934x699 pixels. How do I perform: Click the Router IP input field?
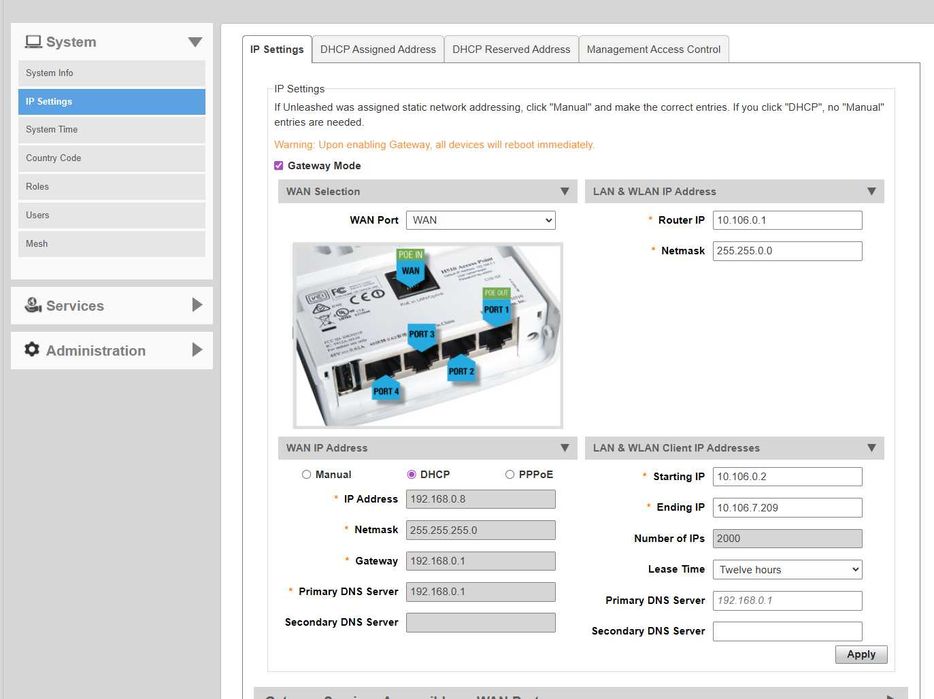point(787,220)
